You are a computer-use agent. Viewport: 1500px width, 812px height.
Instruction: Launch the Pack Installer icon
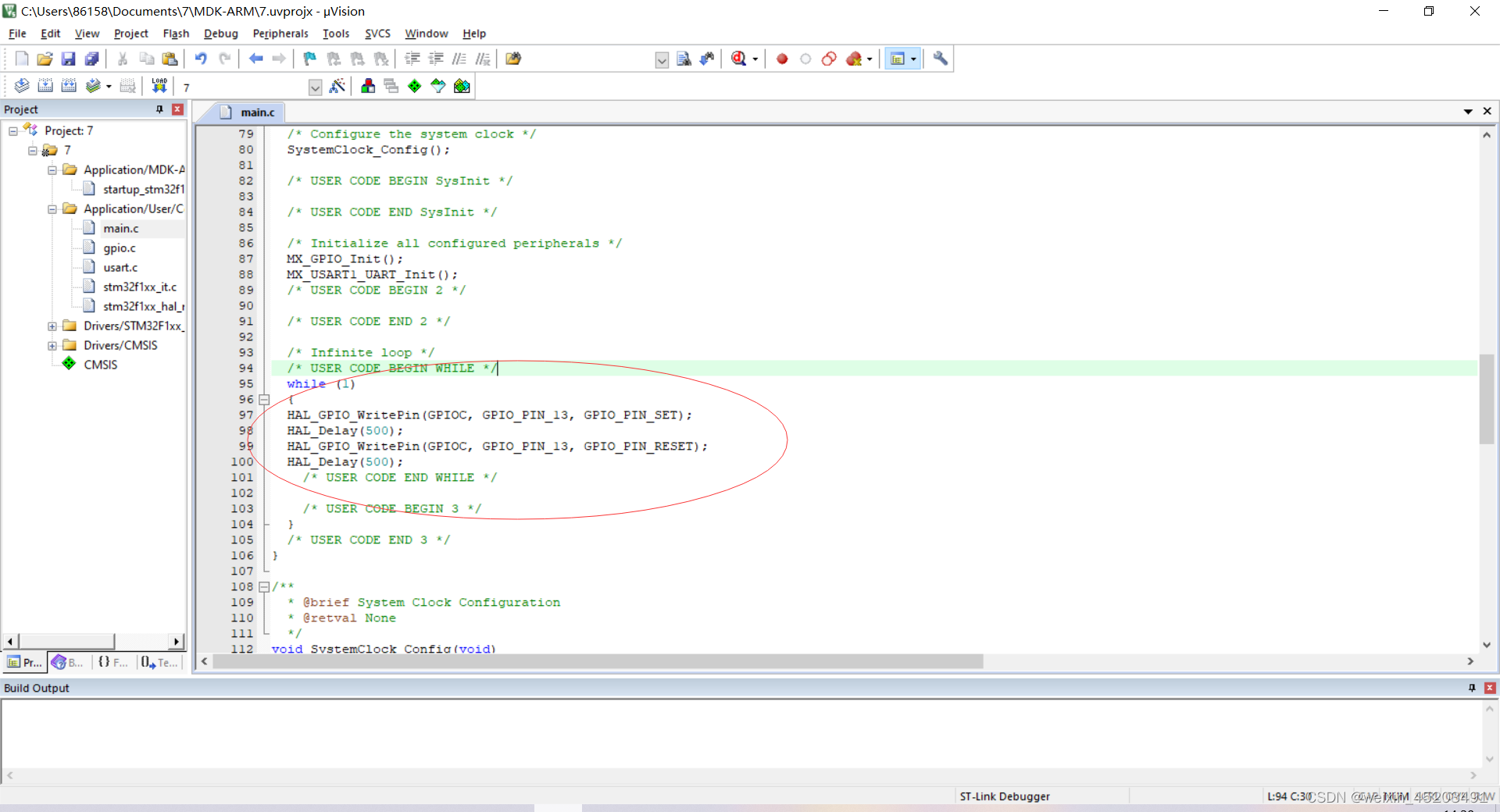(x=462, y=86)
